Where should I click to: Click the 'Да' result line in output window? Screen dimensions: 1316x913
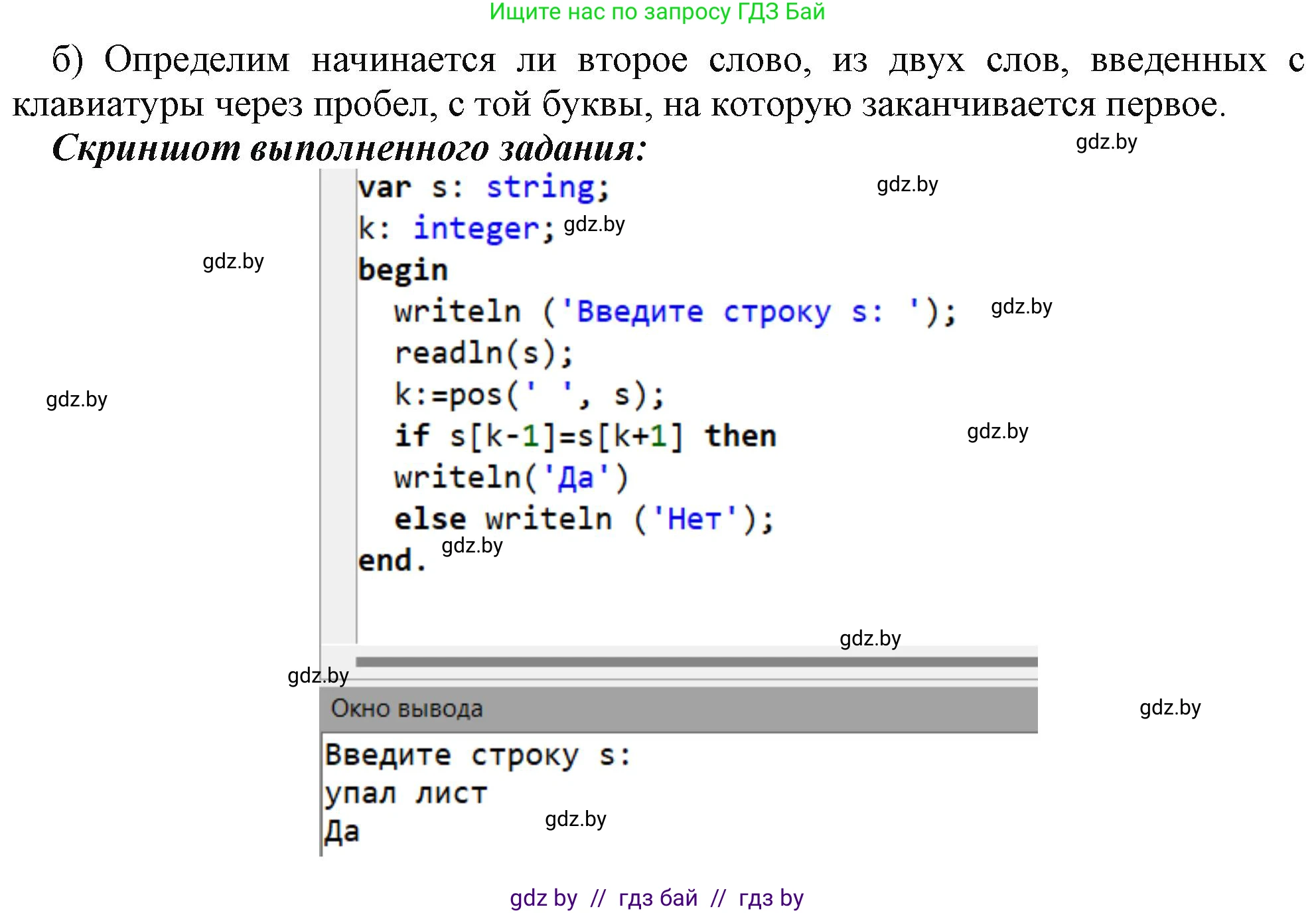tap(342, 831)
